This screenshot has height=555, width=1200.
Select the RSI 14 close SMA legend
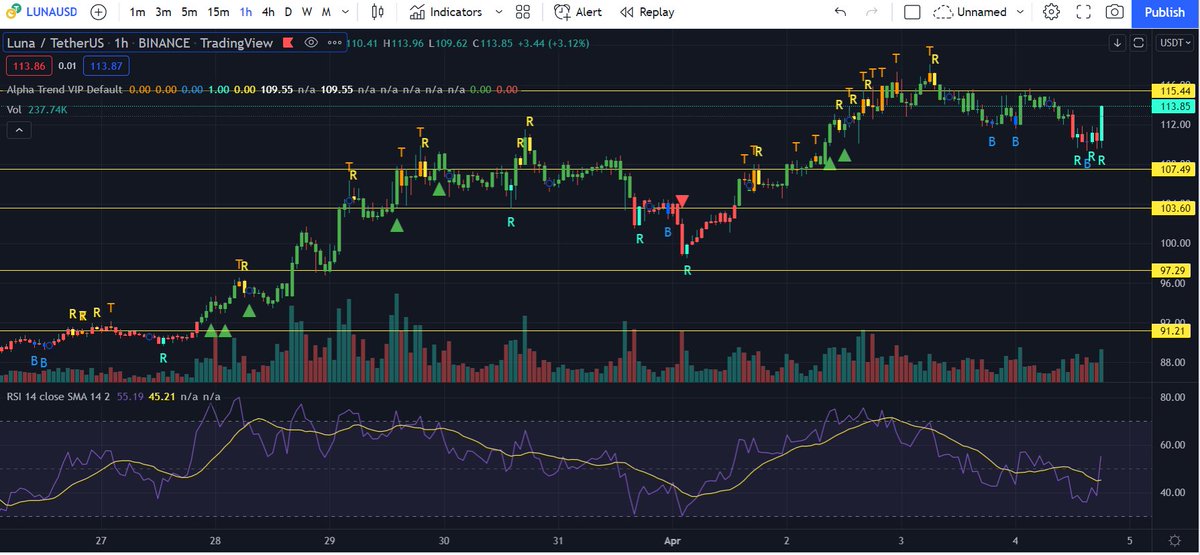(60, 397)
